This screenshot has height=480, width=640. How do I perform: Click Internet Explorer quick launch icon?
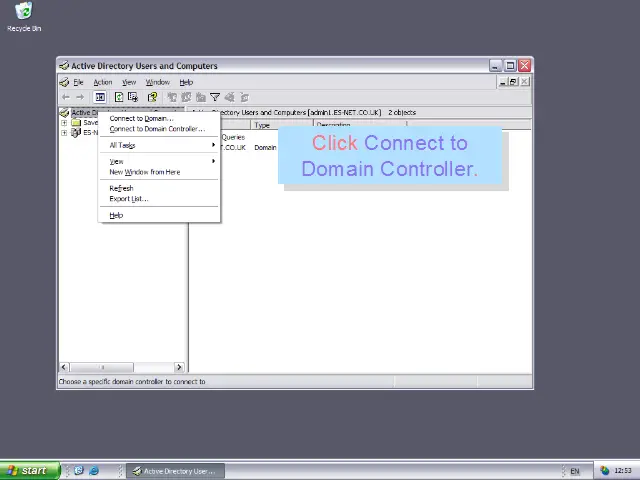tap(94, 470)
